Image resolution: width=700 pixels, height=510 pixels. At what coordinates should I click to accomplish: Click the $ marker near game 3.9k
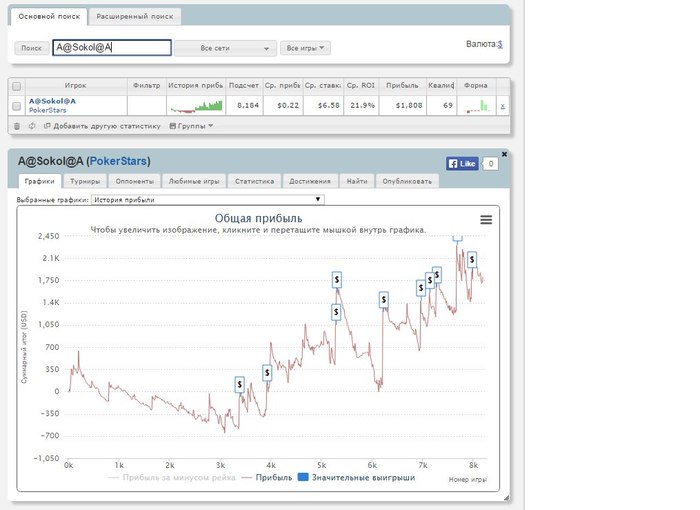tap(267, 372)
